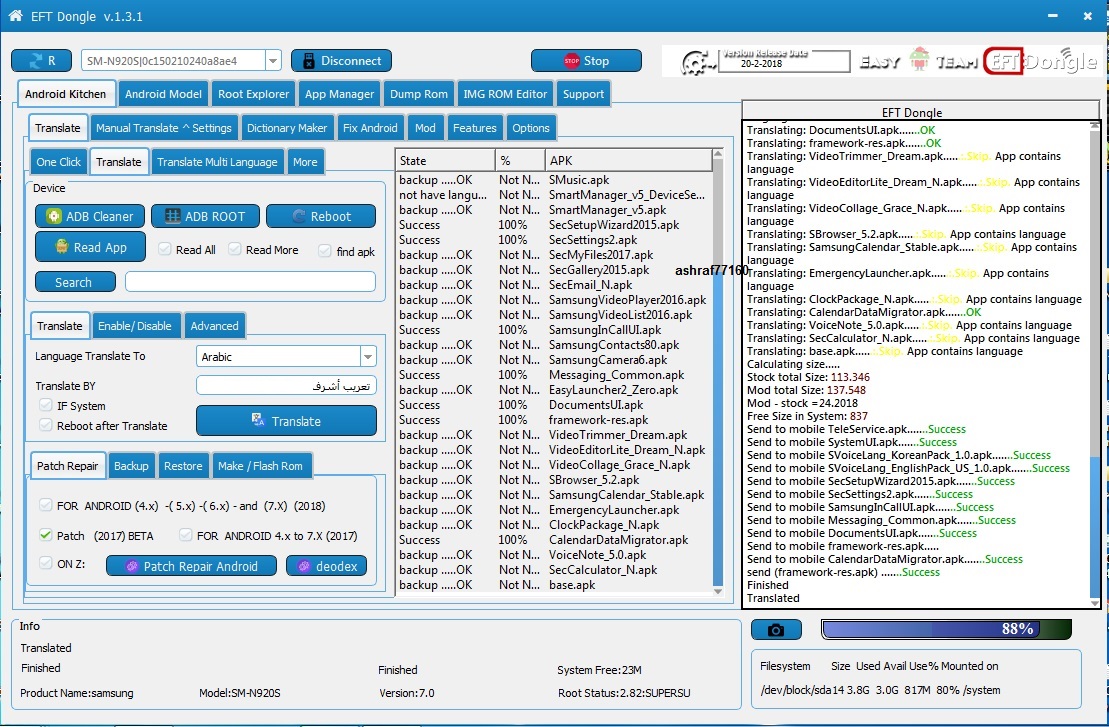Launch ADB Cleaner
Viewport: 1109px width, 727px height.
pos(90,216)
